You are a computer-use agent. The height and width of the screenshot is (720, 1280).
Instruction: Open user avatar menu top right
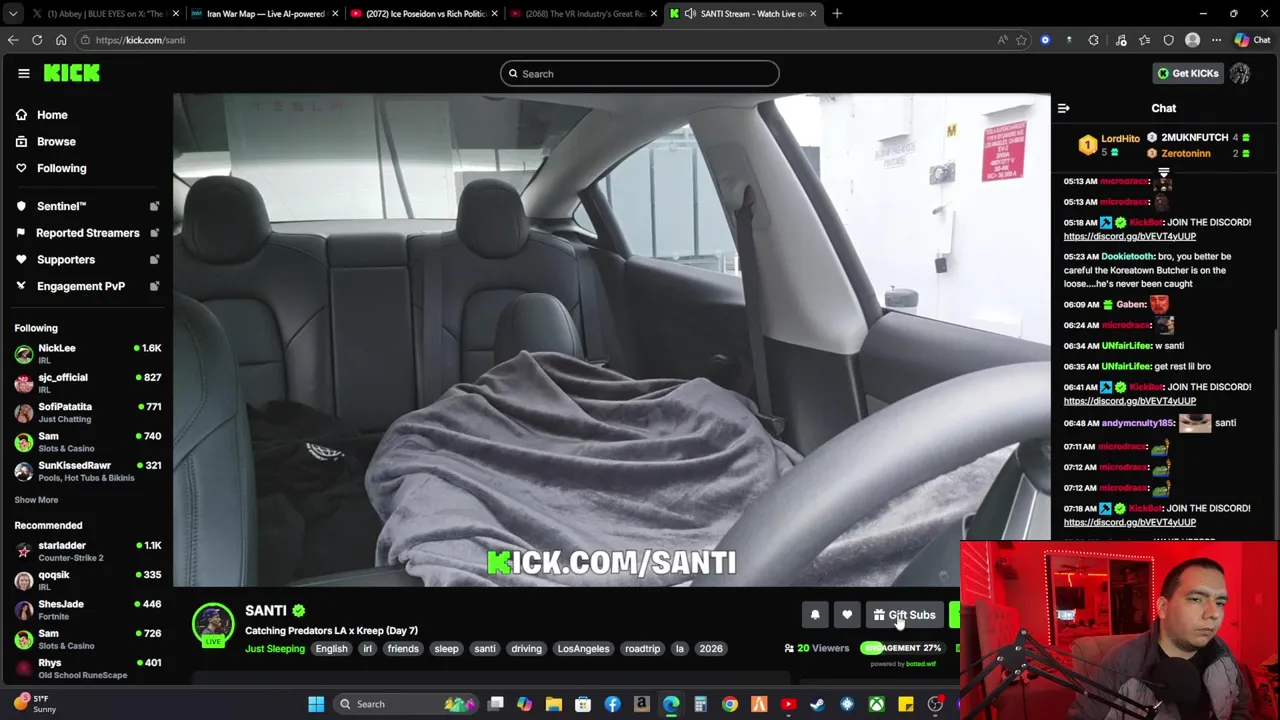pos(1240,73)
